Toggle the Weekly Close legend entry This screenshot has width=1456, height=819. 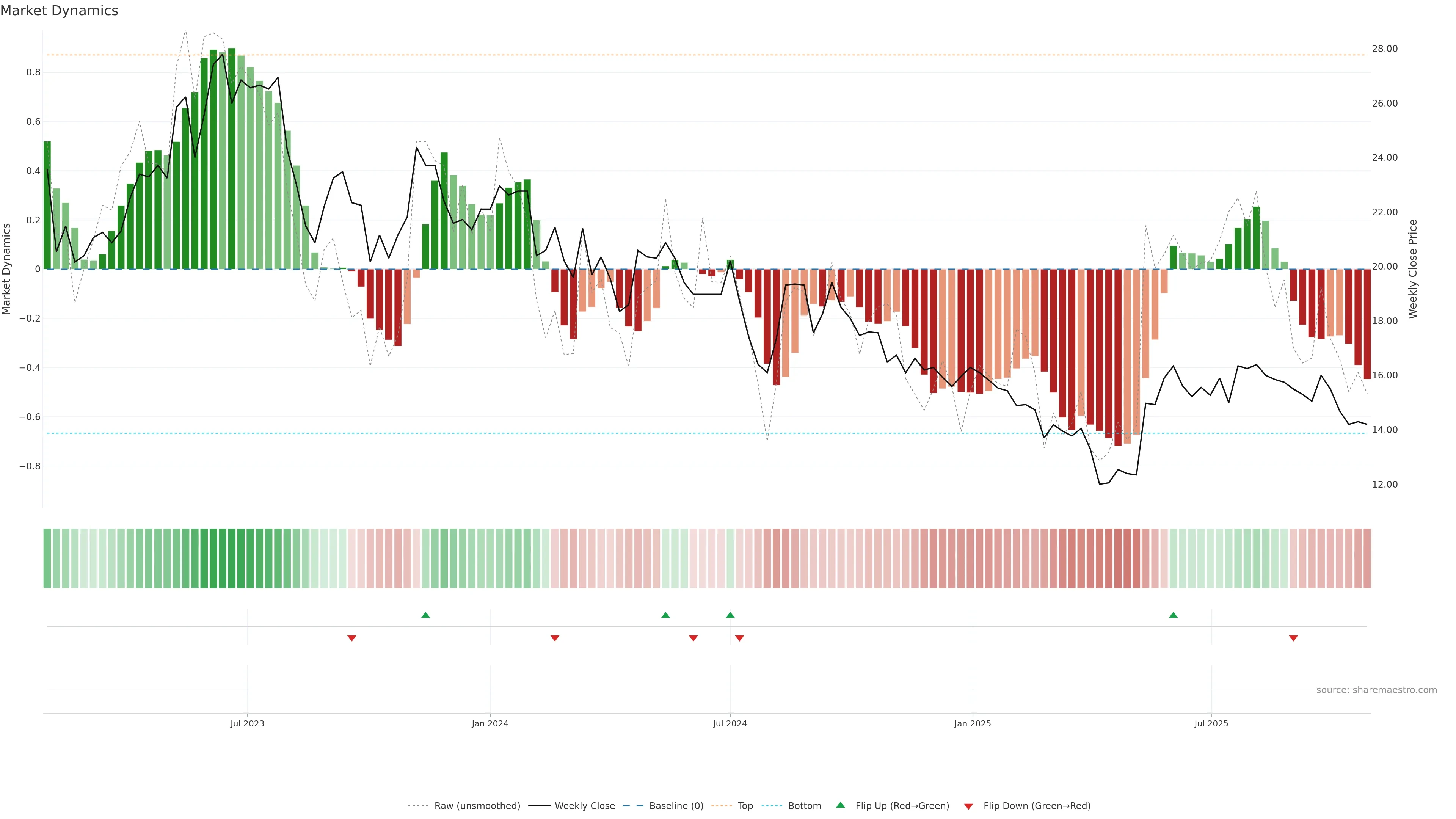(x=584, y=806)
